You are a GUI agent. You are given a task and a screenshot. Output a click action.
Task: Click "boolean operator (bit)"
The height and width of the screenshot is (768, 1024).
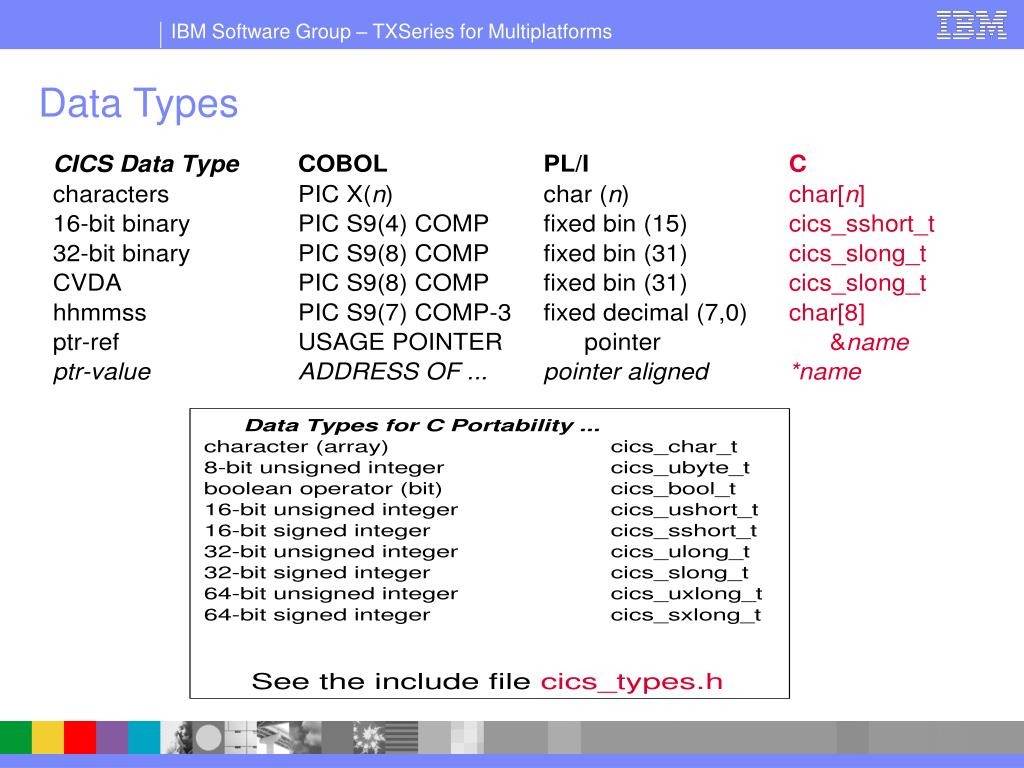pyautogui.click(x=323, y=488)
